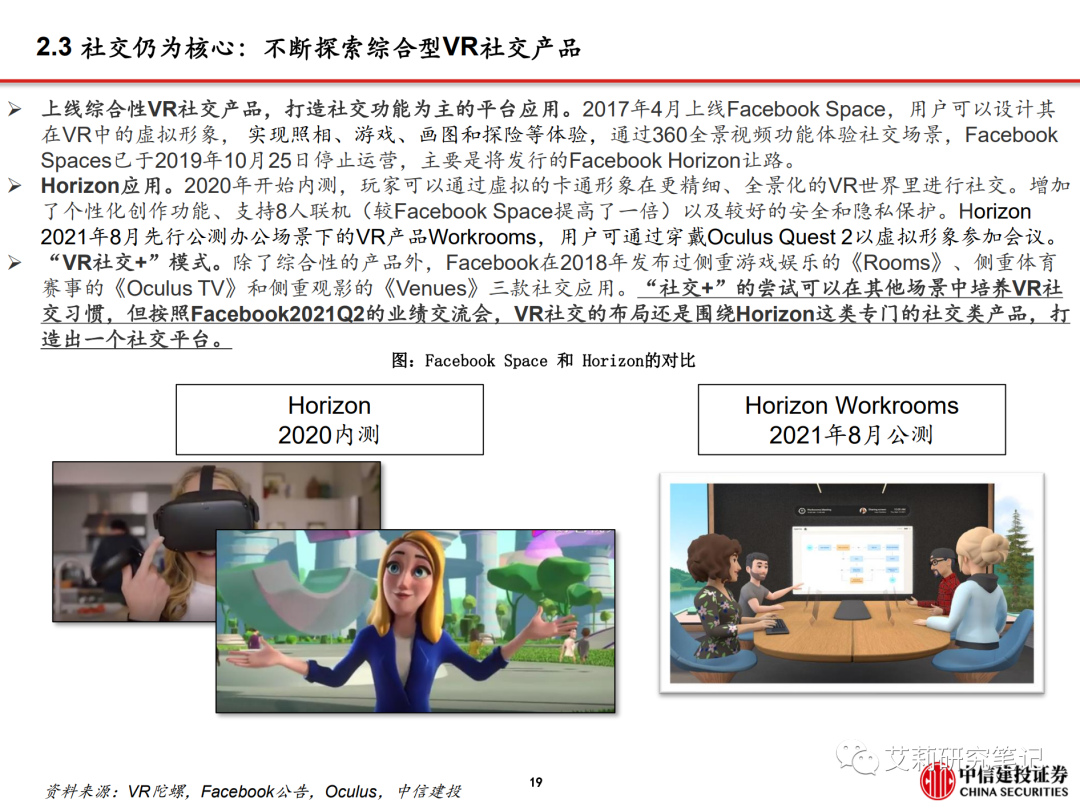Click the first bullet arrow beside 上线综合性VR社交产品
Screen dimensions: 1080x807
click(x=14, y=109)
